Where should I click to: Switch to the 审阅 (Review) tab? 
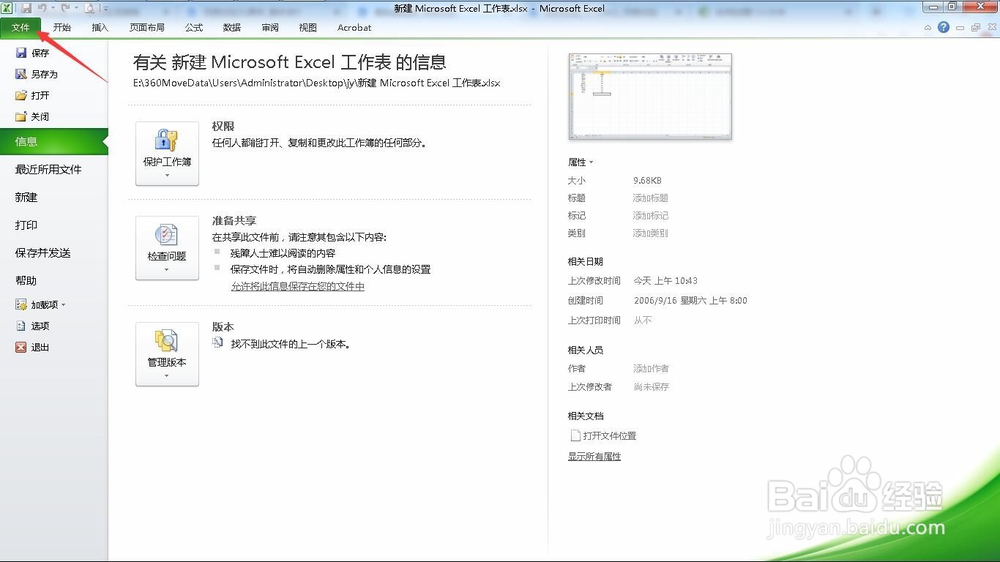(270, 27)
